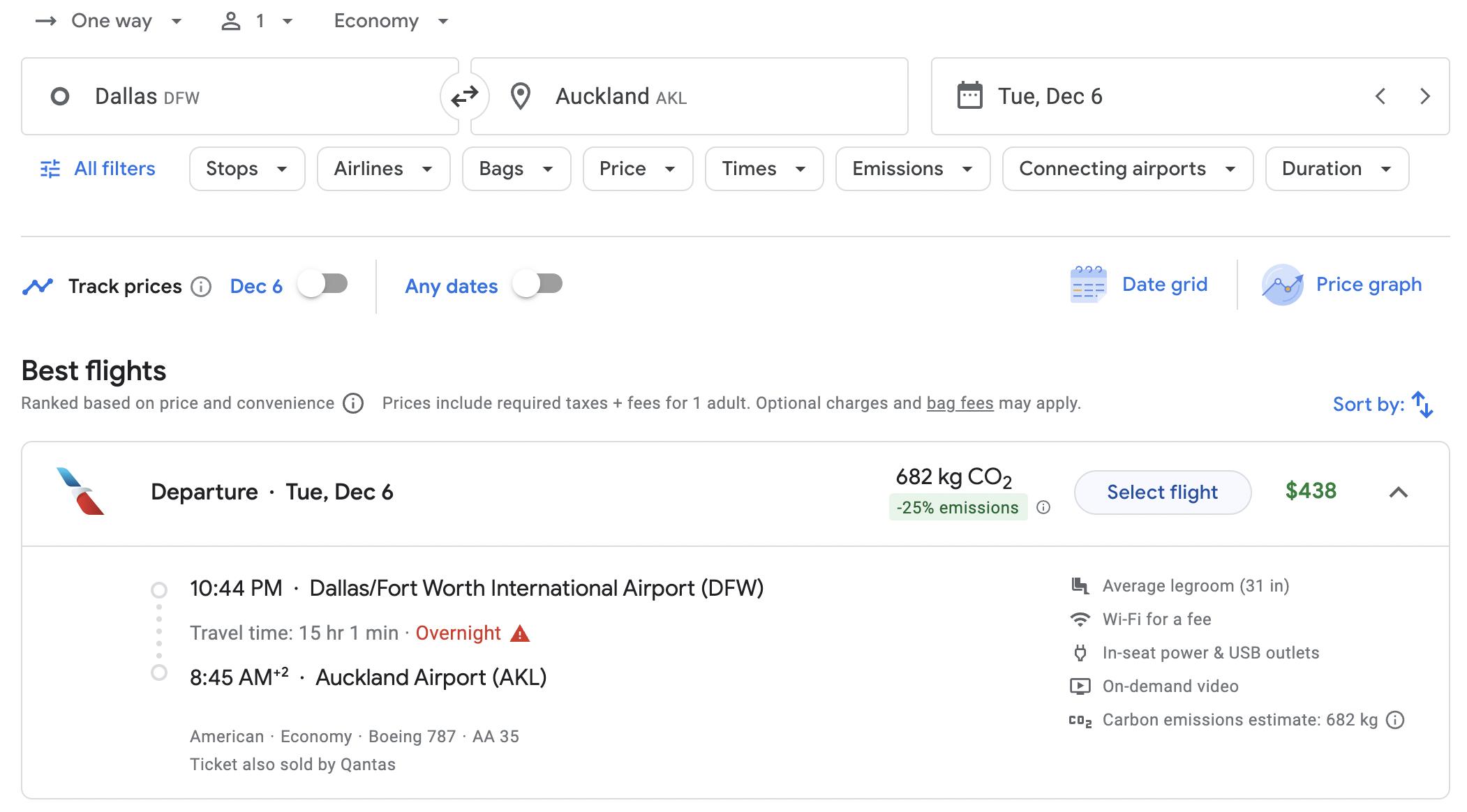Click the Select flight button
Viewport: 1467px width, 812px height.
pyautogui.click(x=1162, y=491)
